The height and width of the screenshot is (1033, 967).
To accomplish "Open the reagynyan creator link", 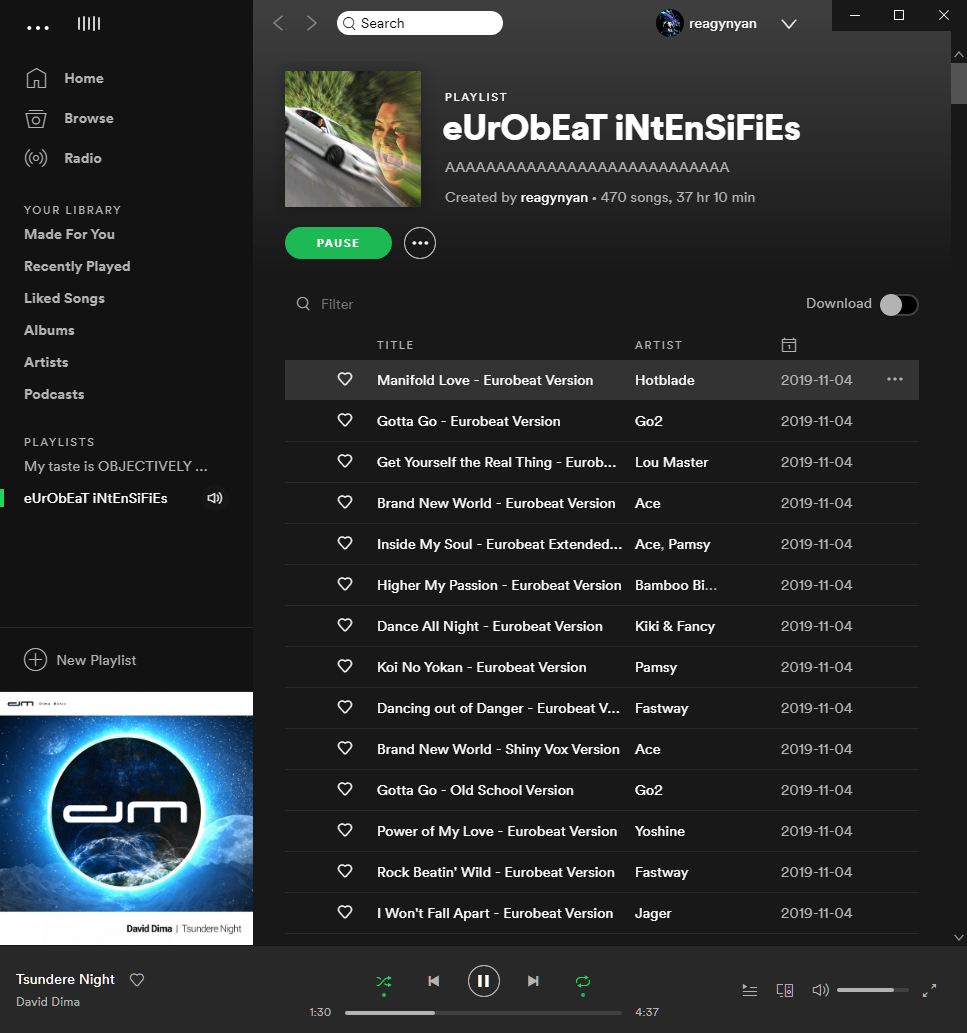I will tap(554, 198).
